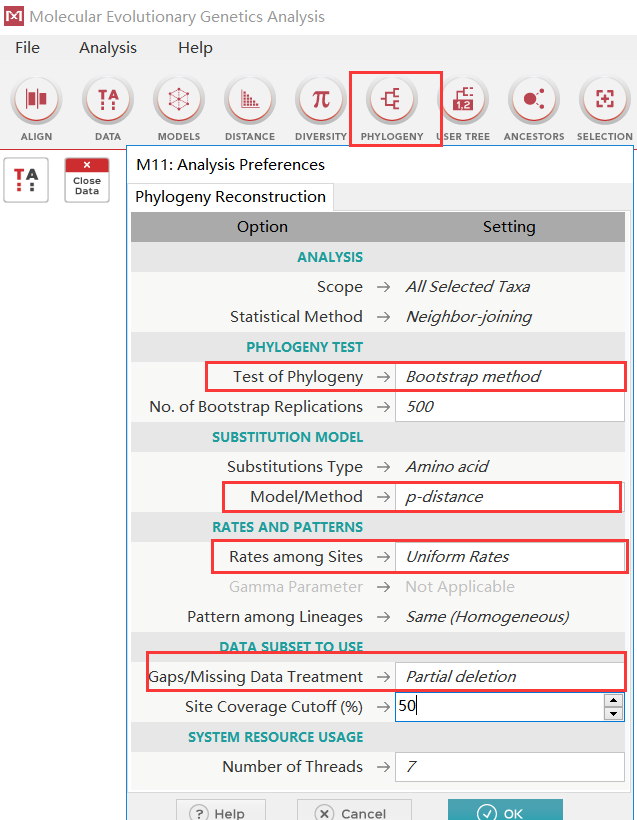Open the USER TREE icon
This screenshot has width=637, height=820.
point(463,99)
